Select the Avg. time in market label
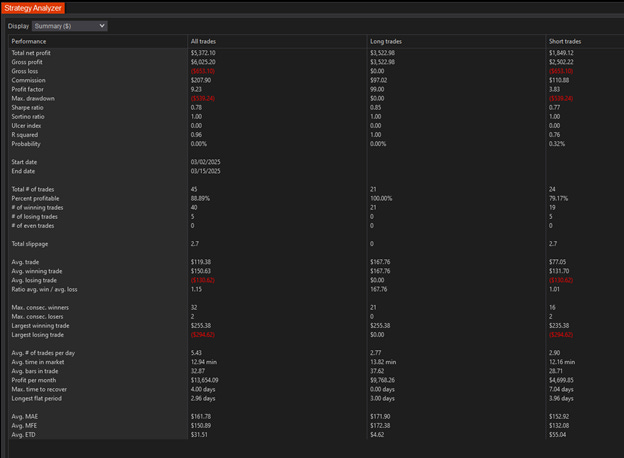This screenshot has width=624, height=458. (38, 362)
